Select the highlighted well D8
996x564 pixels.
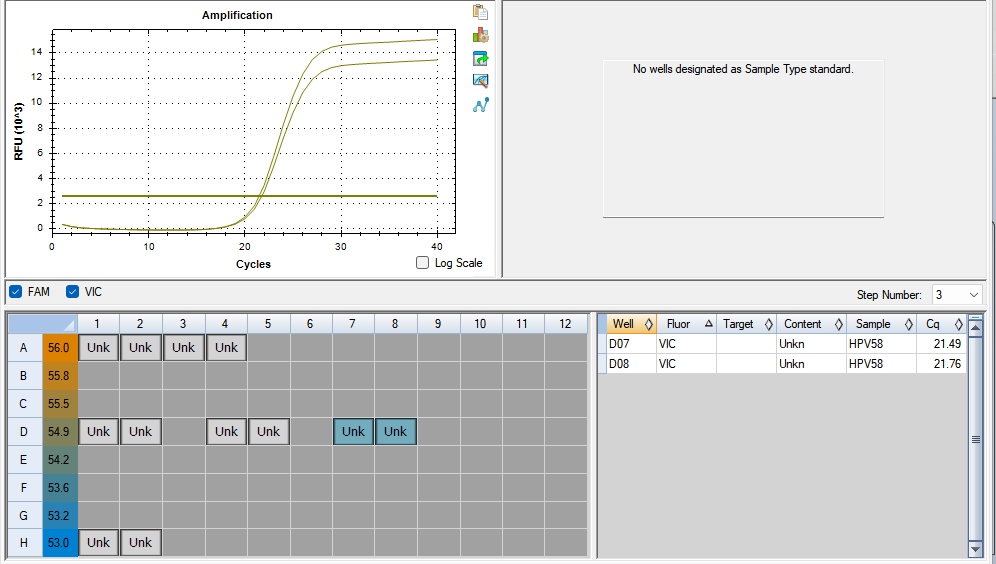[395, 432]
